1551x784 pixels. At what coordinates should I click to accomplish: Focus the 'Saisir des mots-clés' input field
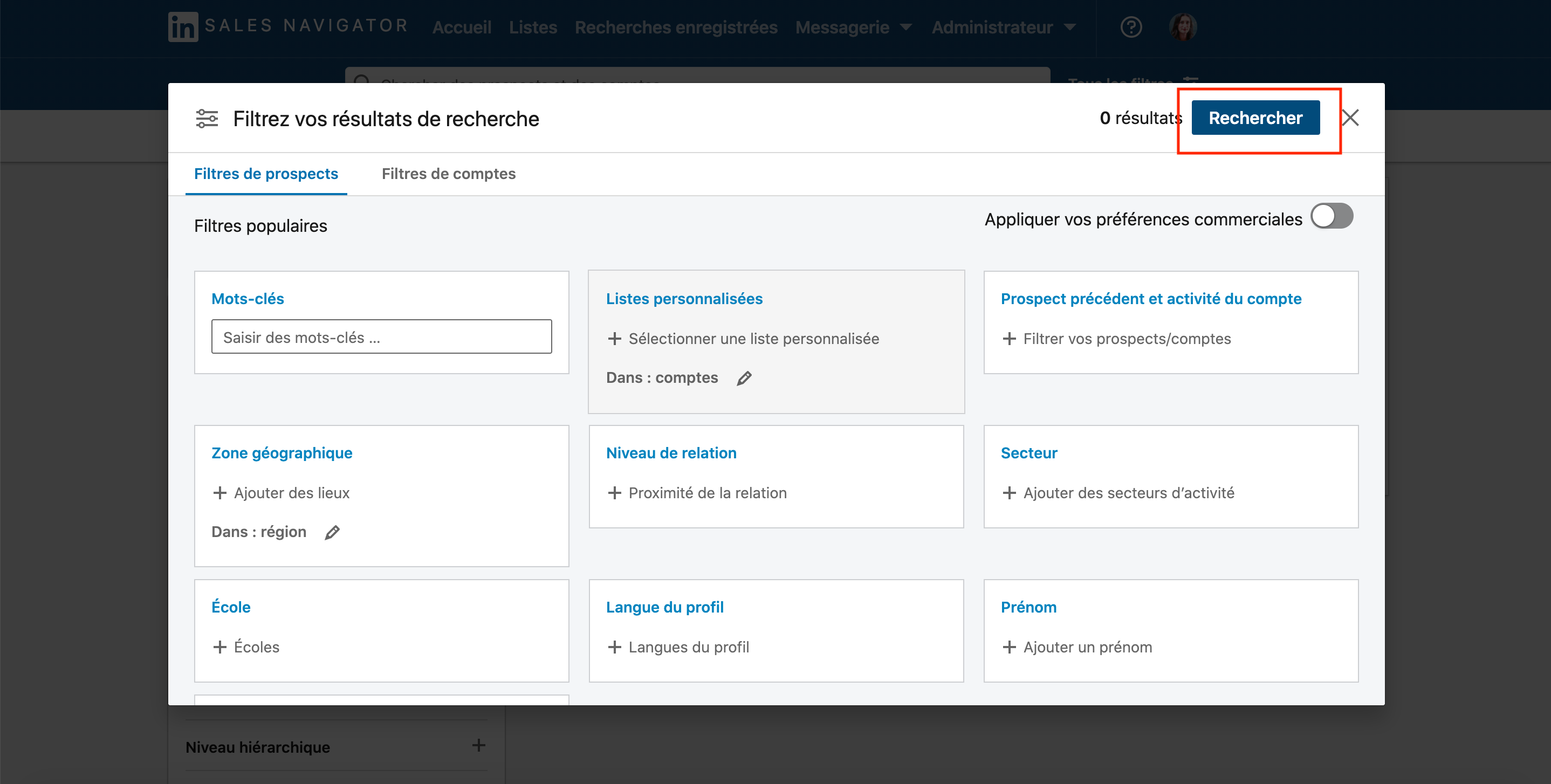[381, 336]
